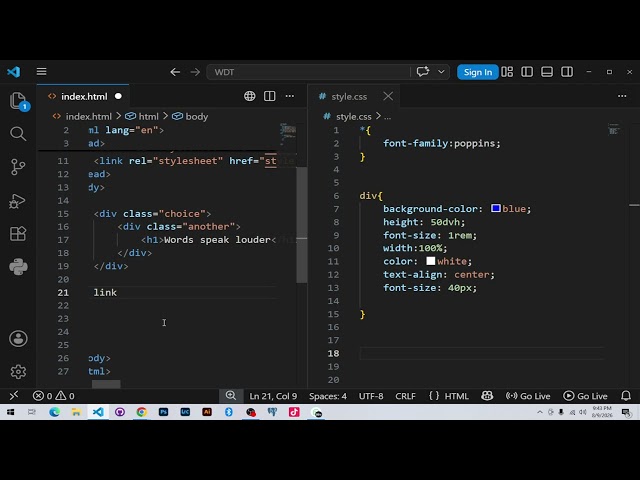640x480 pixels.
Task: Click html in the breadcrumb
Action: (x=149, y=117)
